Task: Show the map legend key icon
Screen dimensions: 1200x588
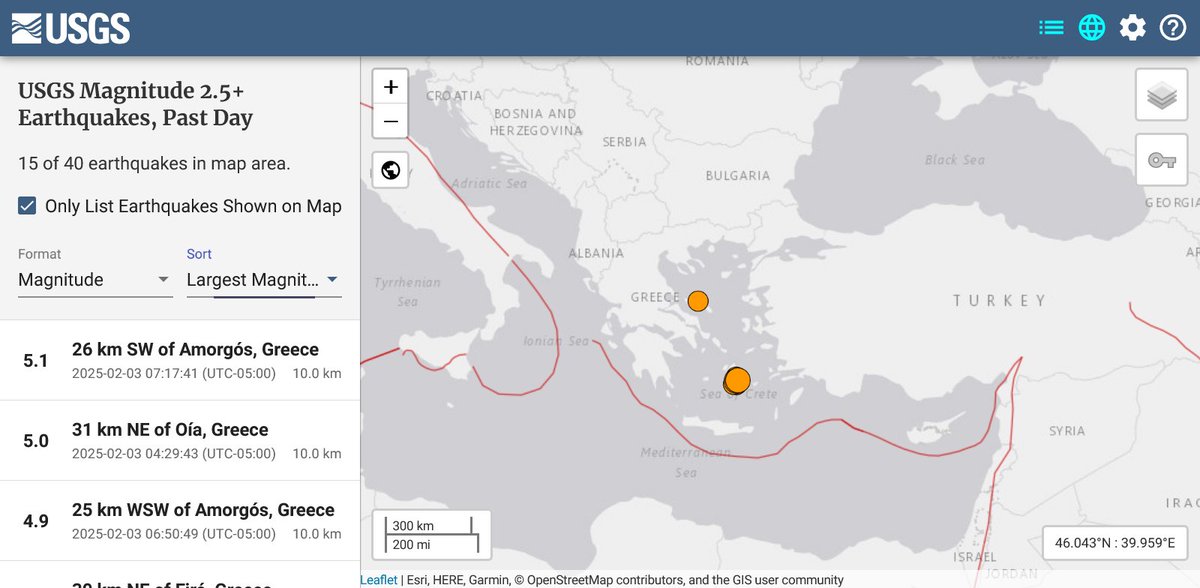Action: 1160,160
